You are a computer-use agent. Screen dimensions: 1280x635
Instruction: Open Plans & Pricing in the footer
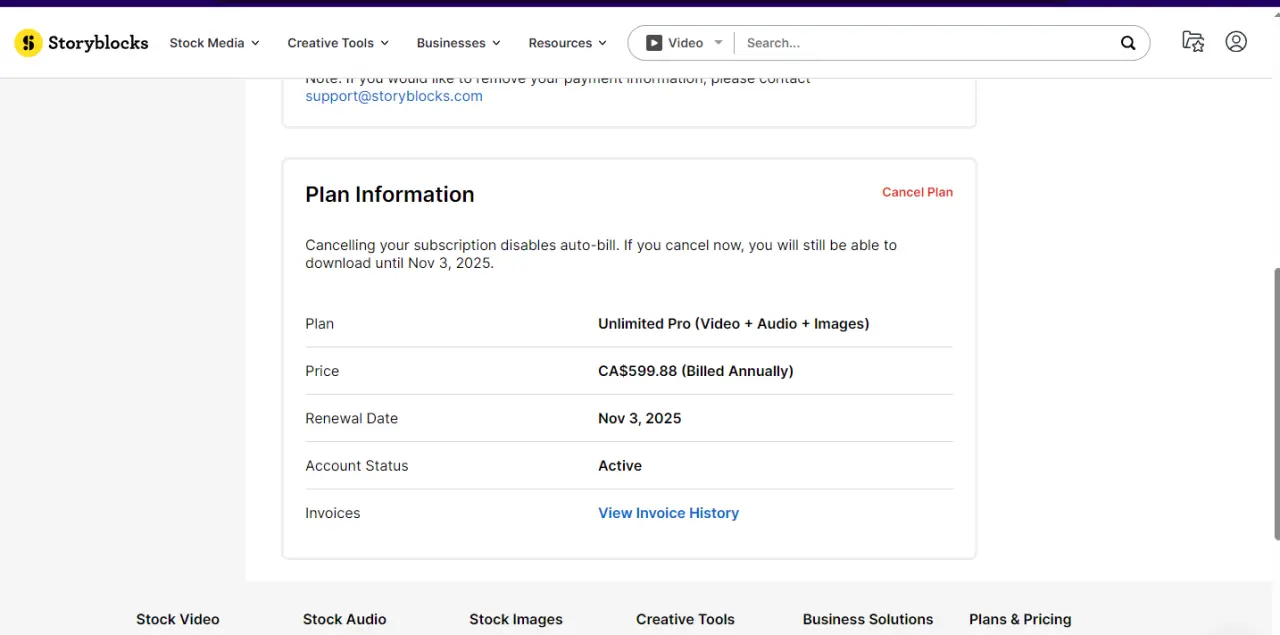point(1020,619)
